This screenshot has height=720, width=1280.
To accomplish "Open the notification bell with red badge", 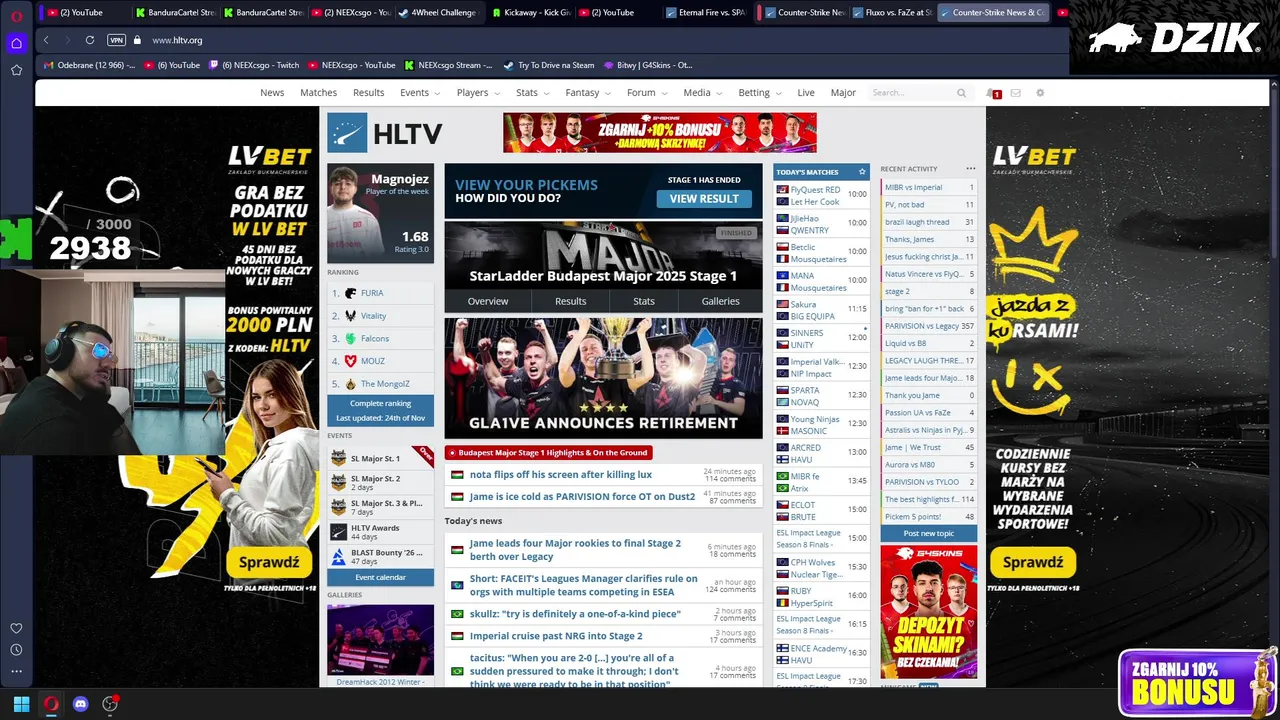I will click(992, 93).
